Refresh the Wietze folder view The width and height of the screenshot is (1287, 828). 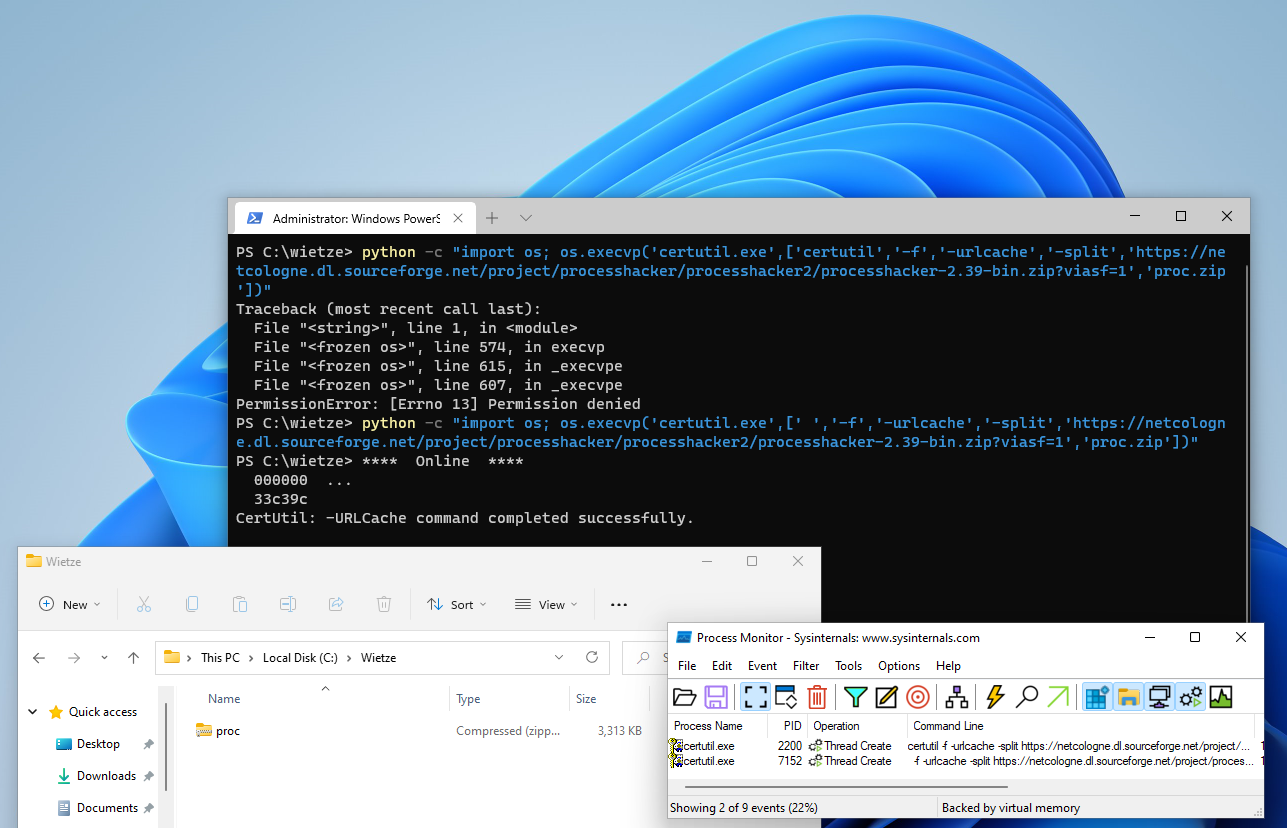[x=592, y=658]
